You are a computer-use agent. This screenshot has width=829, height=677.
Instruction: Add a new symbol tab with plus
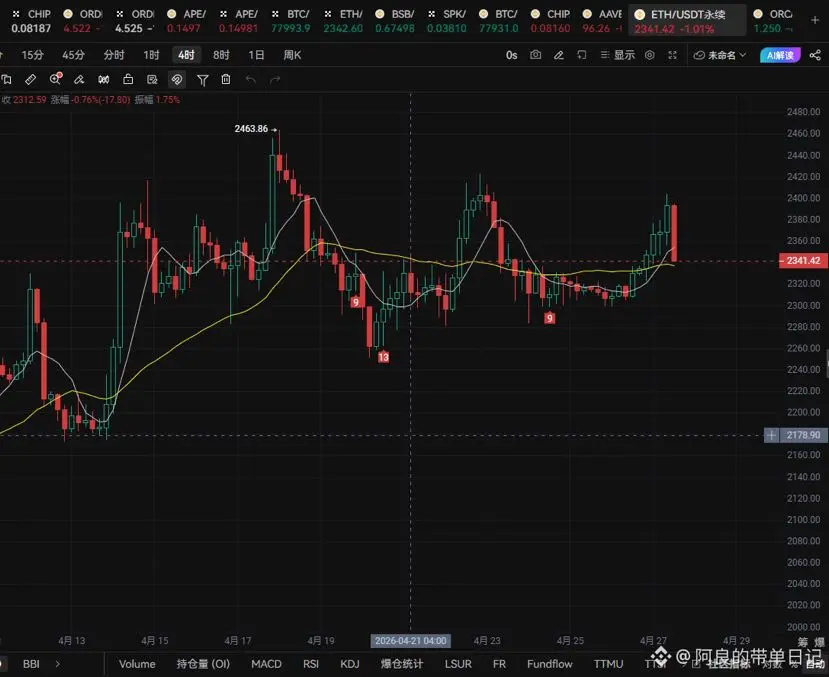click(815, 20)
